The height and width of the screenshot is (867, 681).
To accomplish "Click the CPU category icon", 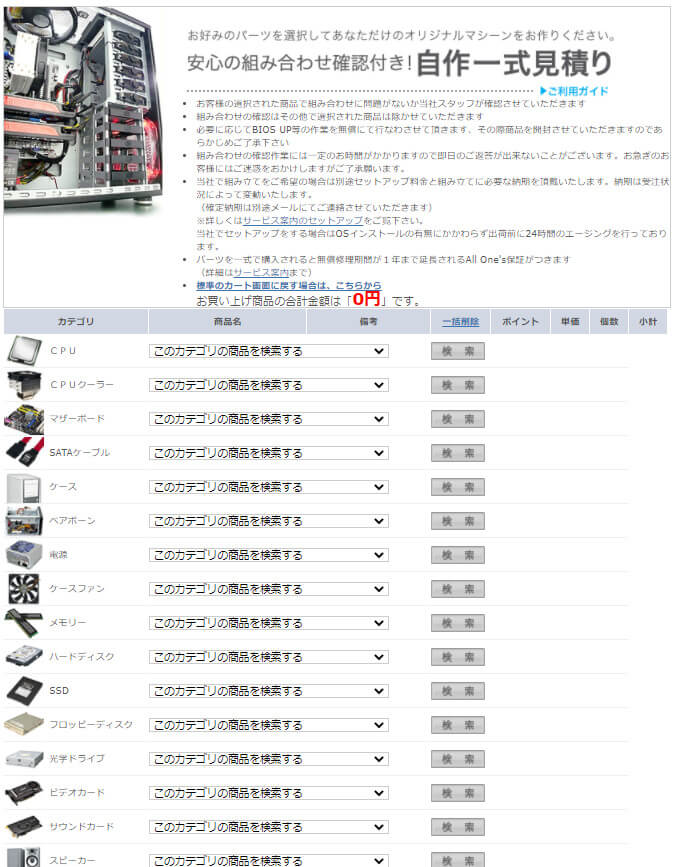I will point(24,351).
